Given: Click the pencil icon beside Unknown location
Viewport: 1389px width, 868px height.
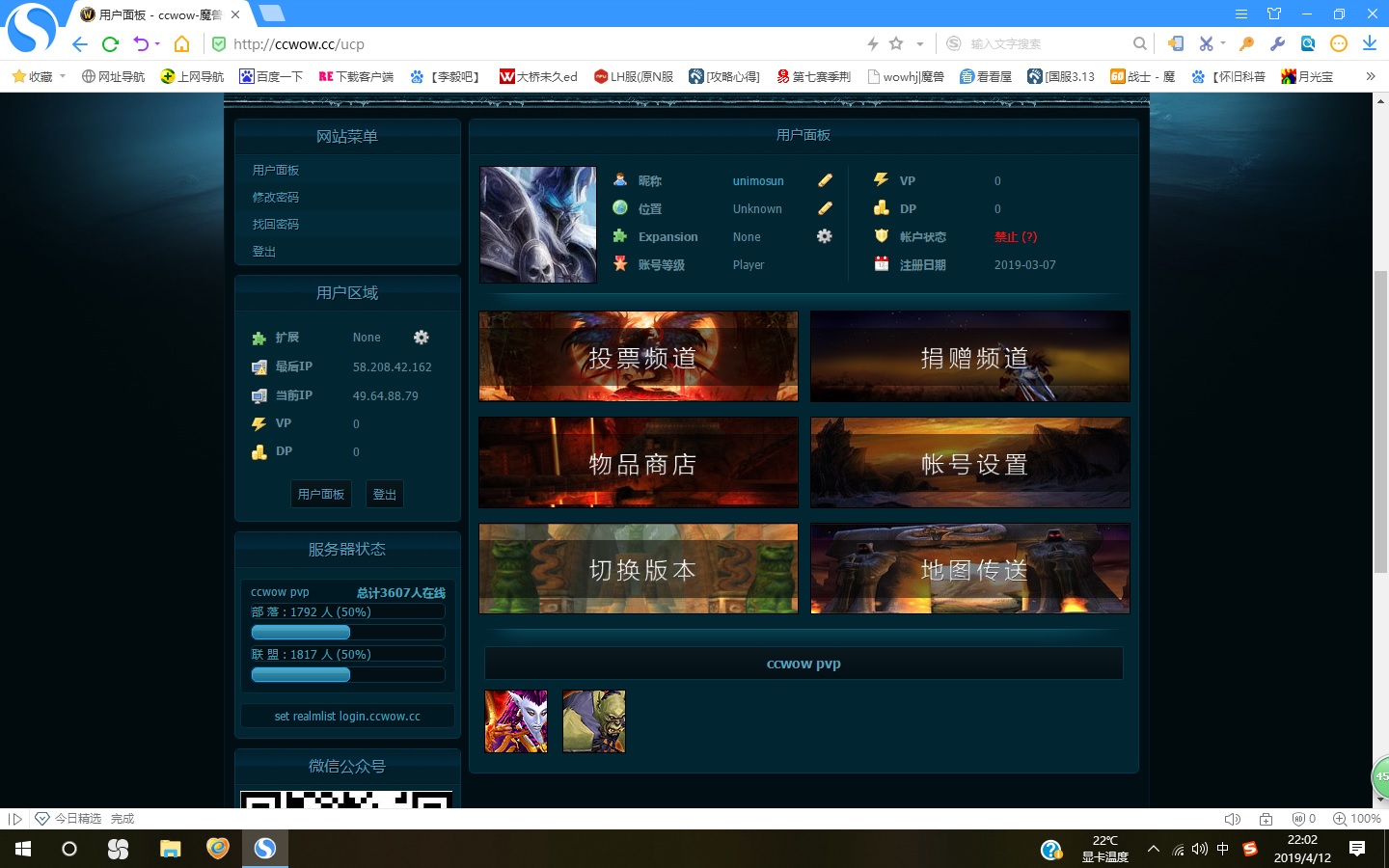Looking at the screenshot, I should 825,208.
